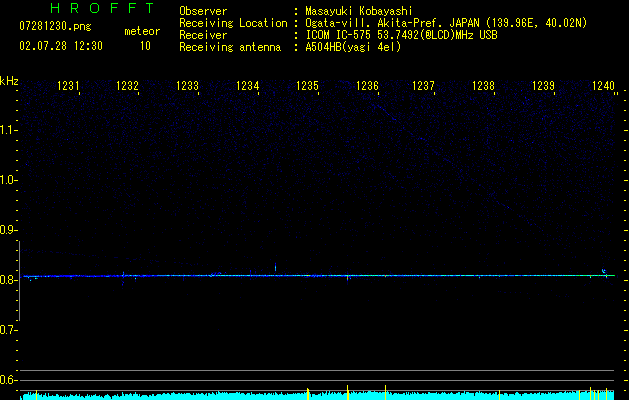Click the 1.1 kHz frequency label

(x=9, y=130)
